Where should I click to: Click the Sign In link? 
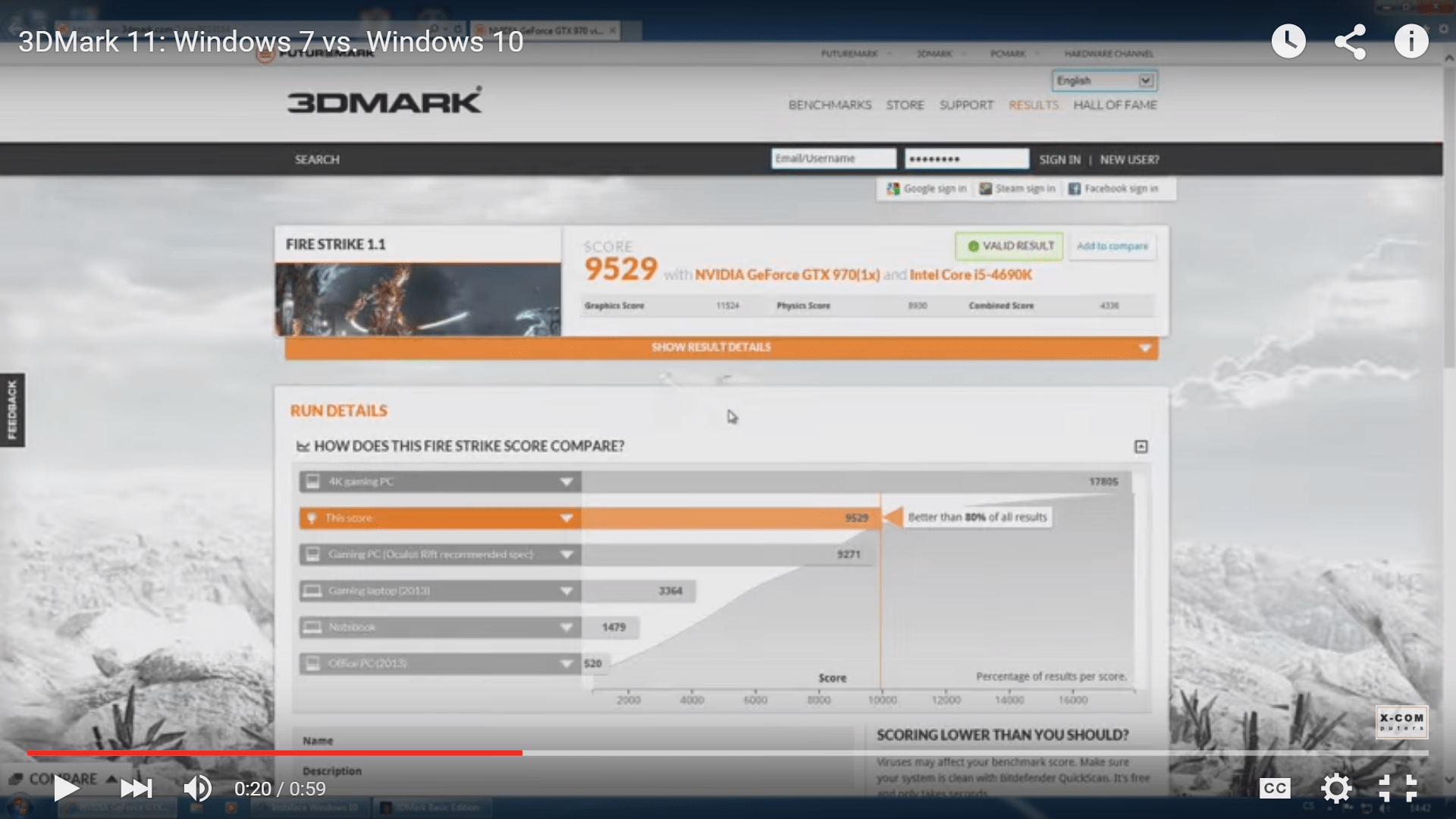pos(1059,159)
